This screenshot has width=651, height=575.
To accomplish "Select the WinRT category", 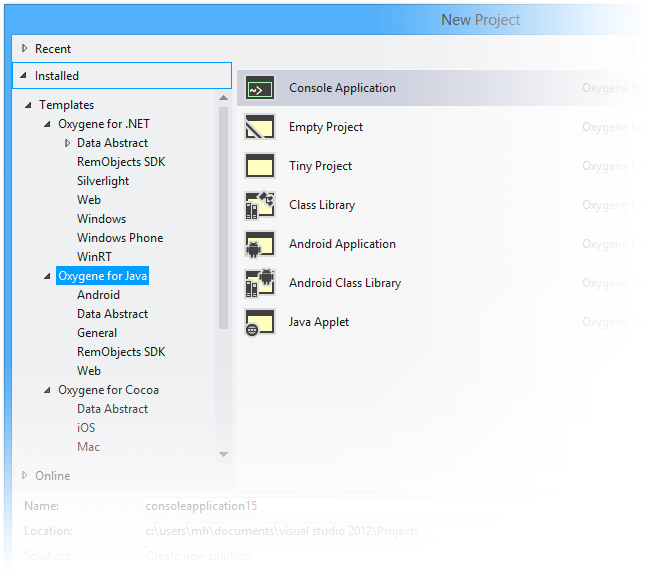I will 94,257.
